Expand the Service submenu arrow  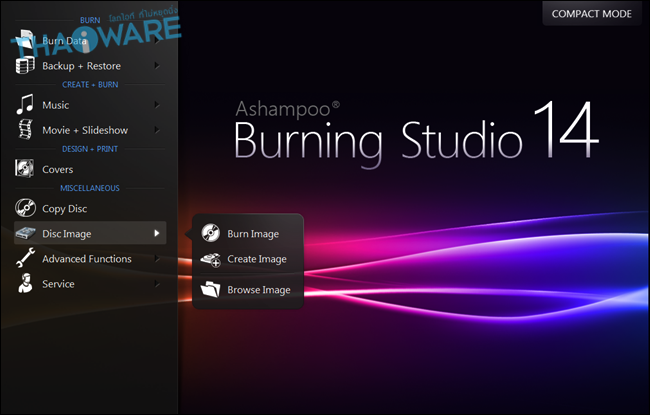(x=157, y=284)
